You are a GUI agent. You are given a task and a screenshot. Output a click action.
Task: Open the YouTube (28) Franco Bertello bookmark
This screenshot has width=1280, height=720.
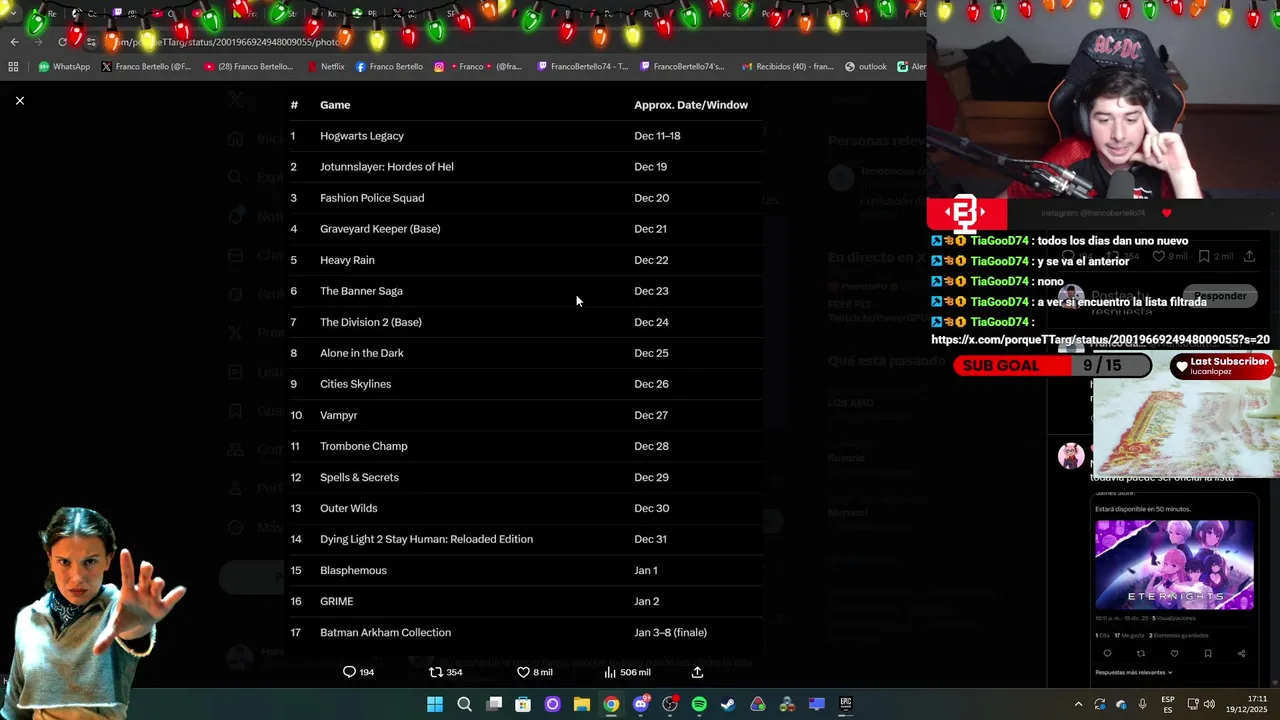click(249, 67)
